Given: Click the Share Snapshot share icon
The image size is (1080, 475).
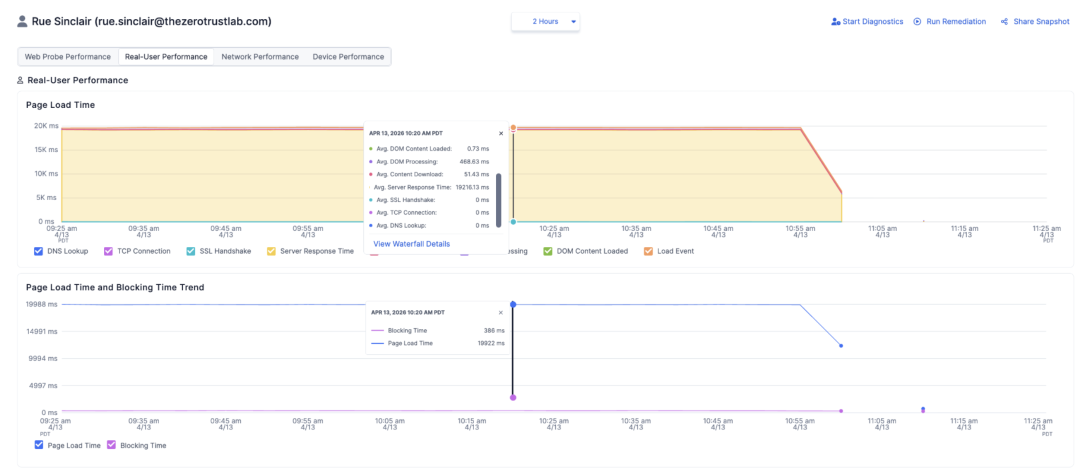Looking at the screenshot, I should 1003,21.
